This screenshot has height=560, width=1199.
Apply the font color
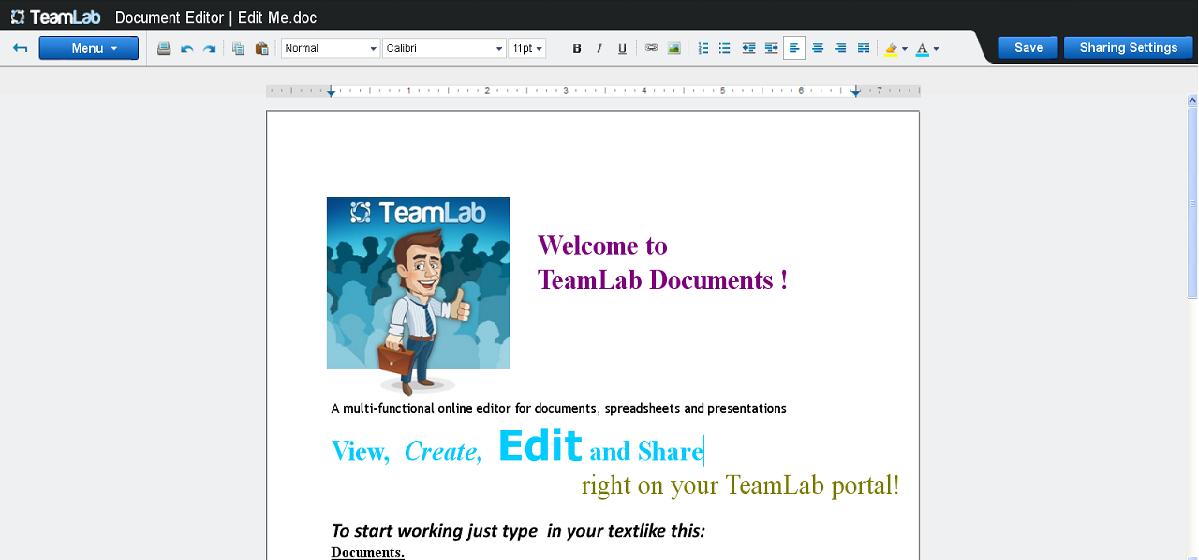coord(922,49)
